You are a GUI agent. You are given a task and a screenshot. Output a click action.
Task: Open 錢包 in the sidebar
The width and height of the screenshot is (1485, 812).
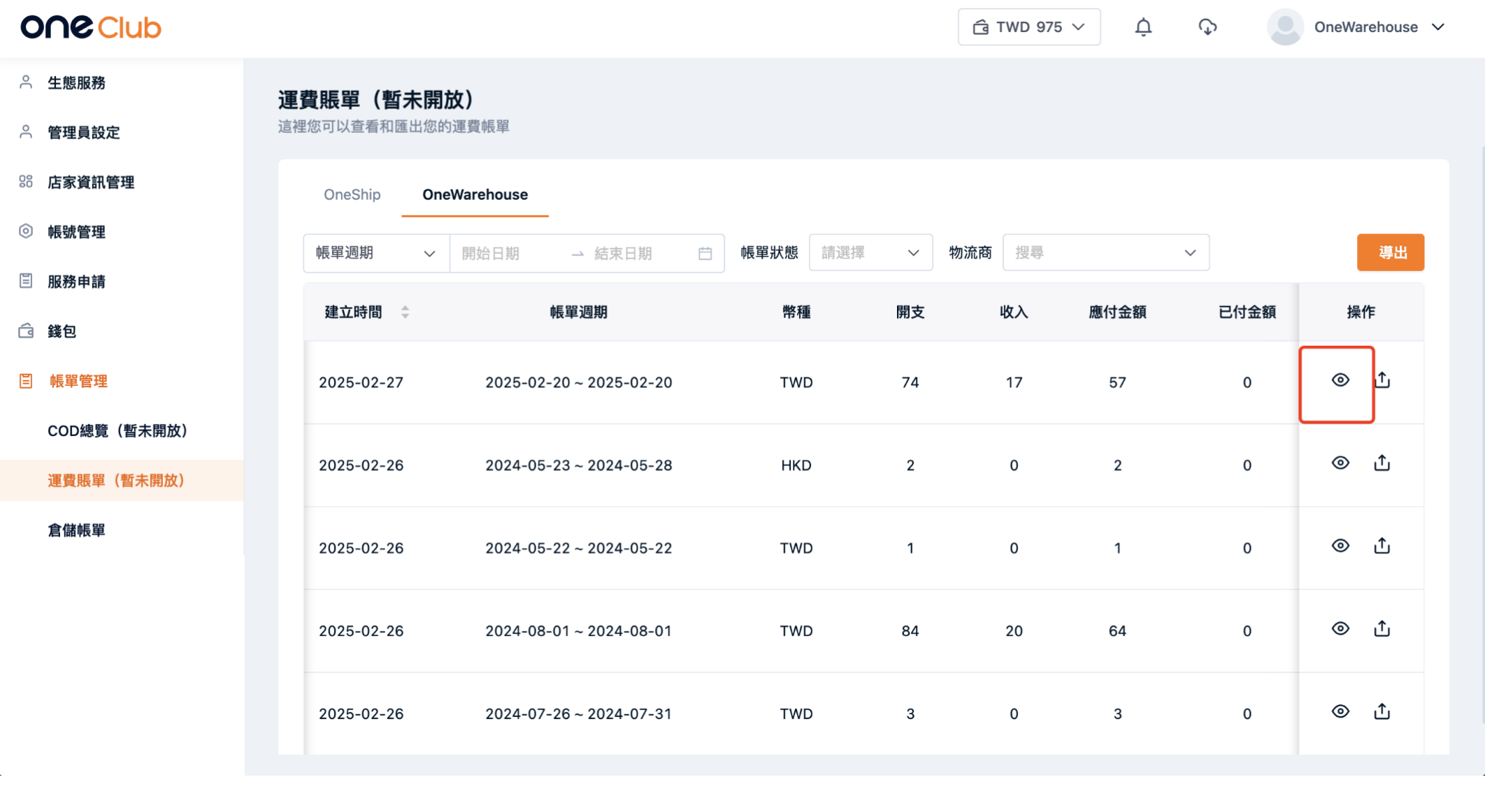point(62,331)
